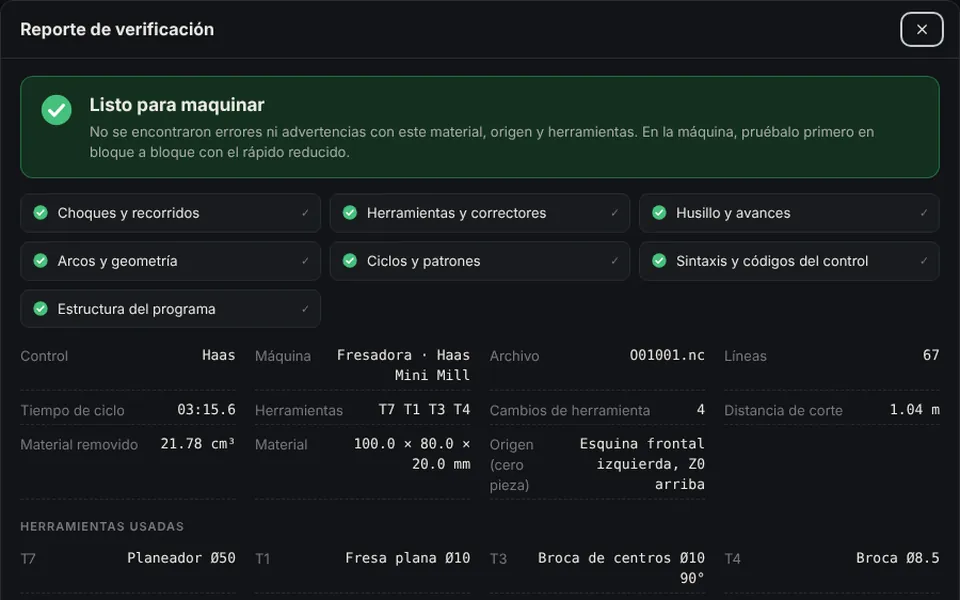
Task: Expand the Herramientas y correctores row chevron
Action: pyautogui.click(x=614, y=213)
